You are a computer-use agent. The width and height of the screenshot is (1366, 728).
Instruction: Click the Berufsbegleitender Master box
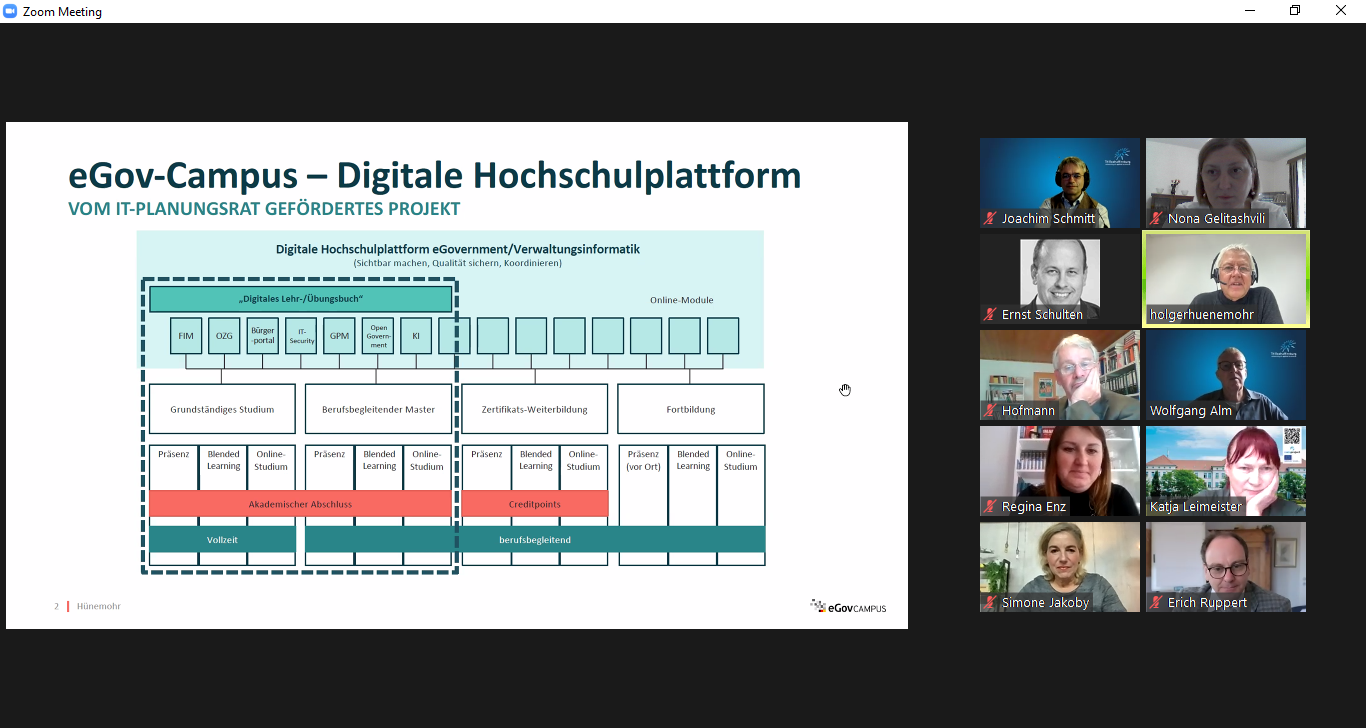pos(378,409)
